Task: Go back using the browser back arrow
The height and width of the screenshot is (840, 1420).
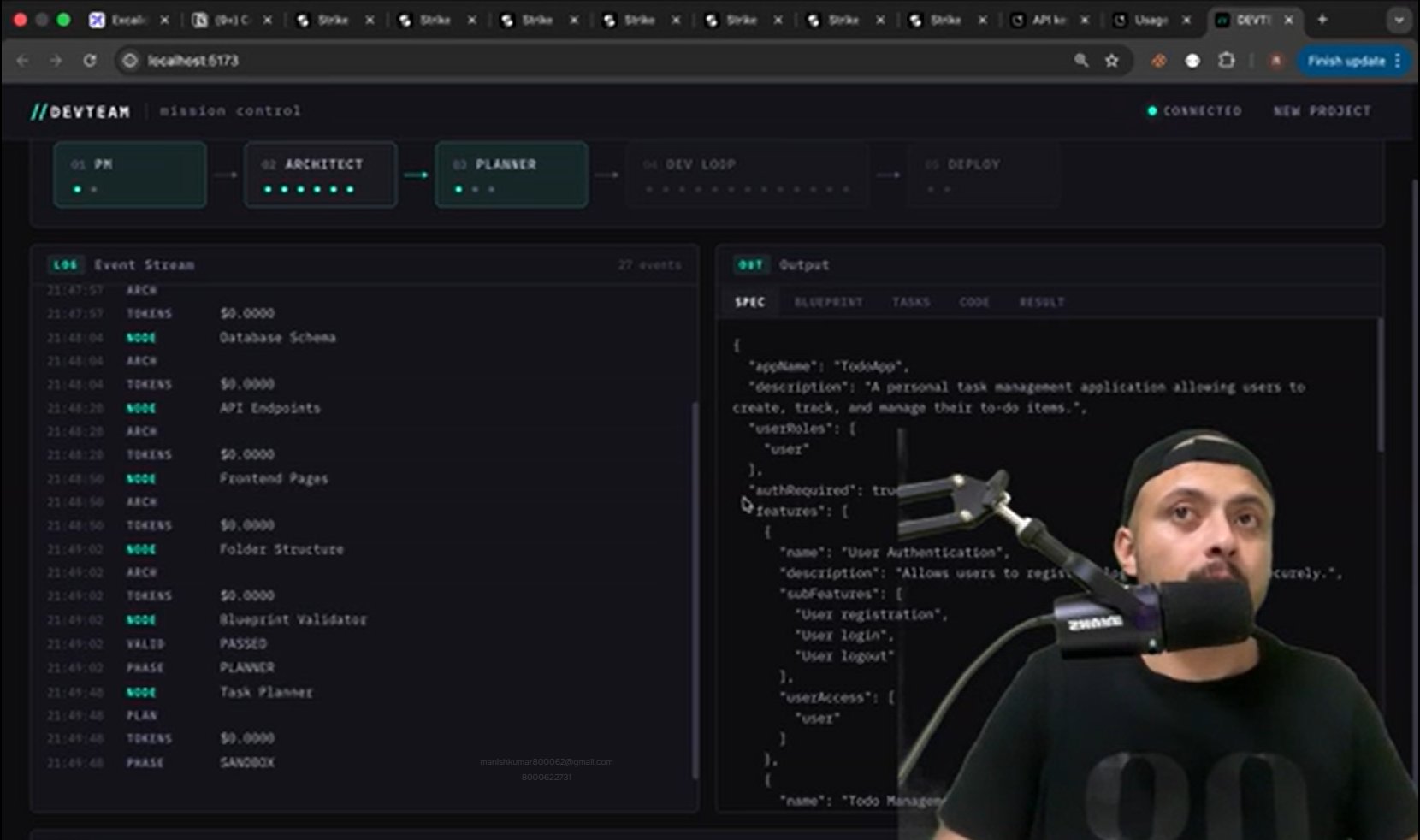Action: pyautogui.click(x=23, y=61)
